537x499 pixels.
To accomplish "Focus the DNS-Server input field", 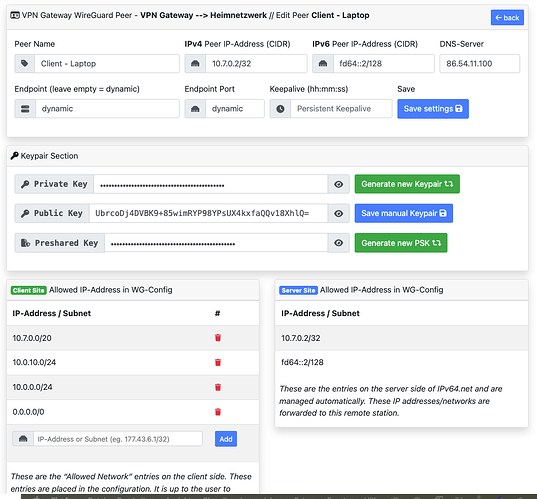I will (x=479, y=63).
